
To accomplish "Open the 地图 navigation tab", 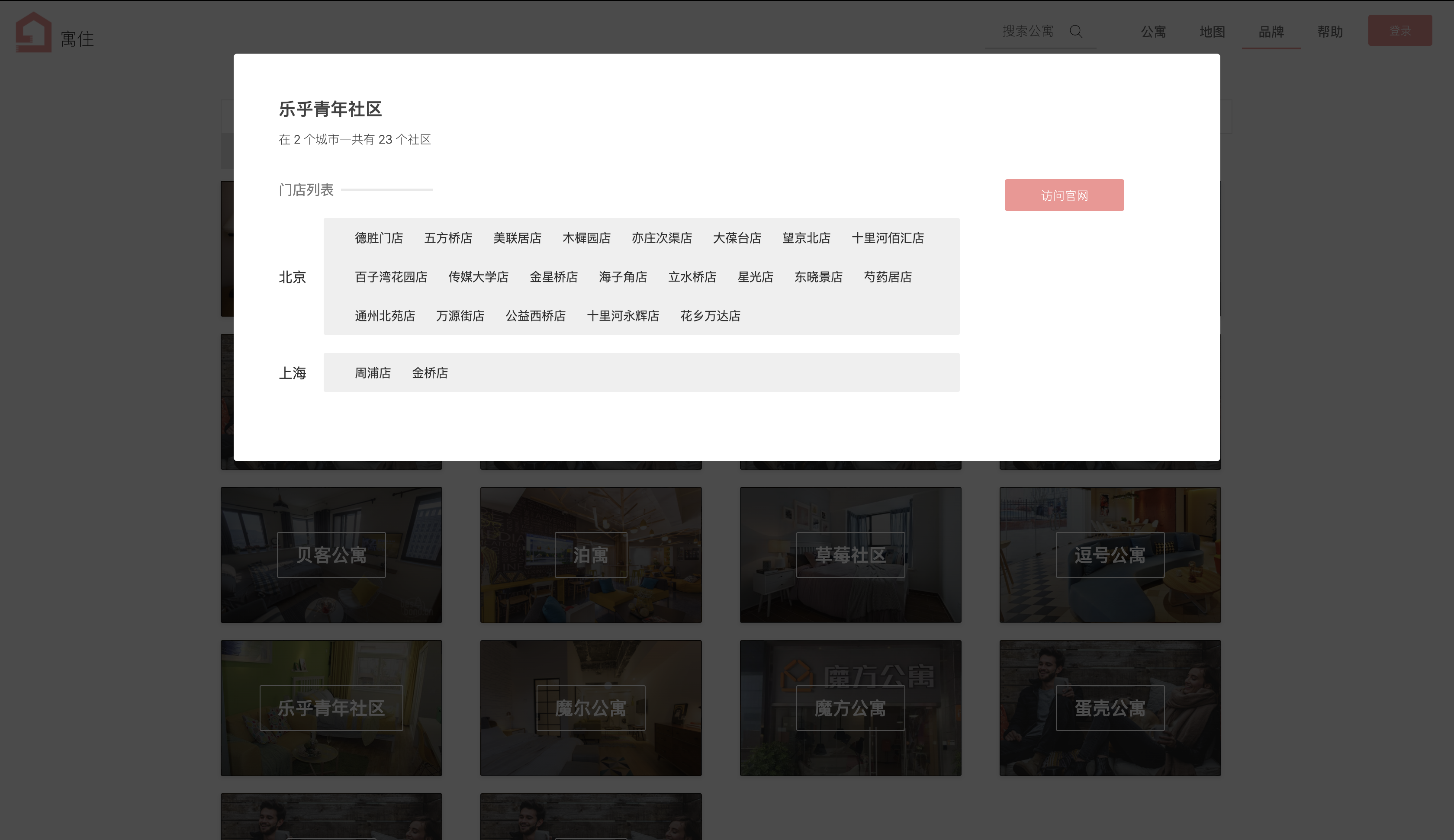I will (1212, 32).
